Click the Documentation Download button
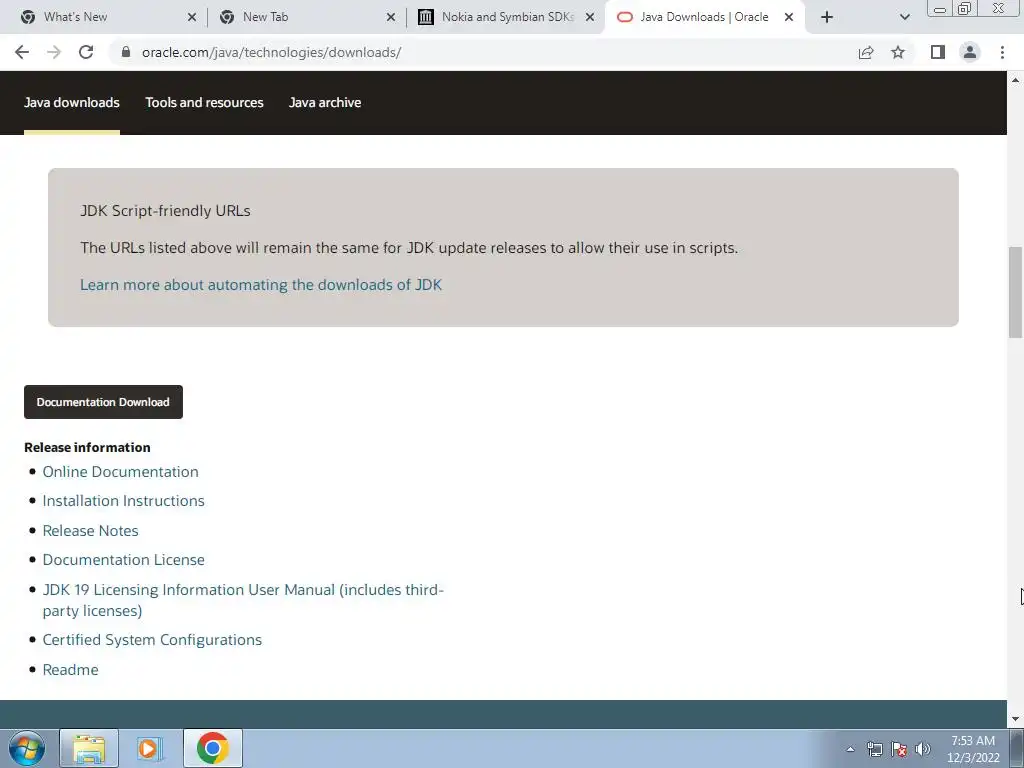1024x768 pixels. click(103, 402)
